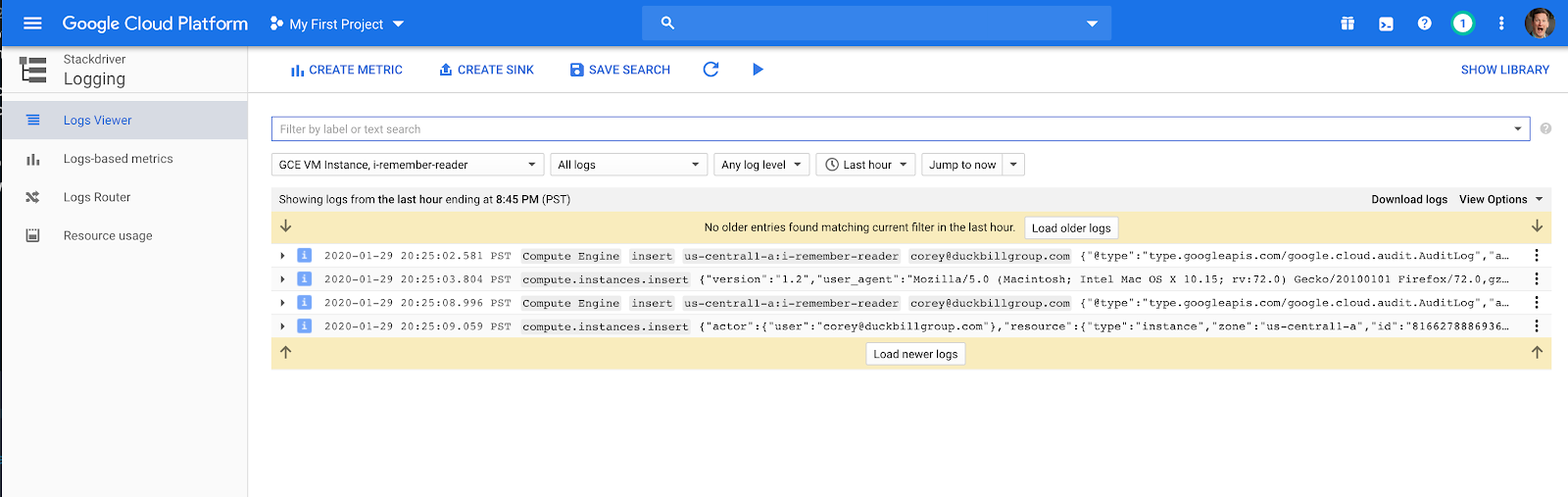Screen dimensions: 1568x497
Task: Click the refresh logs icon
Action: [x=710, y=70]
